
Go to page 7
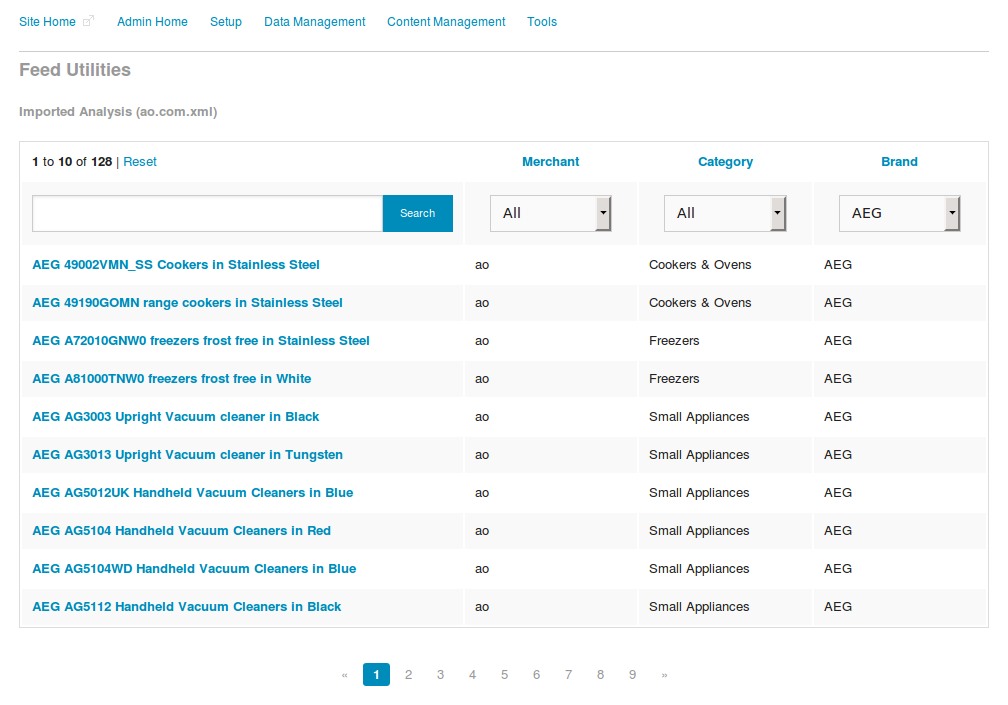[x=568, y=675]
